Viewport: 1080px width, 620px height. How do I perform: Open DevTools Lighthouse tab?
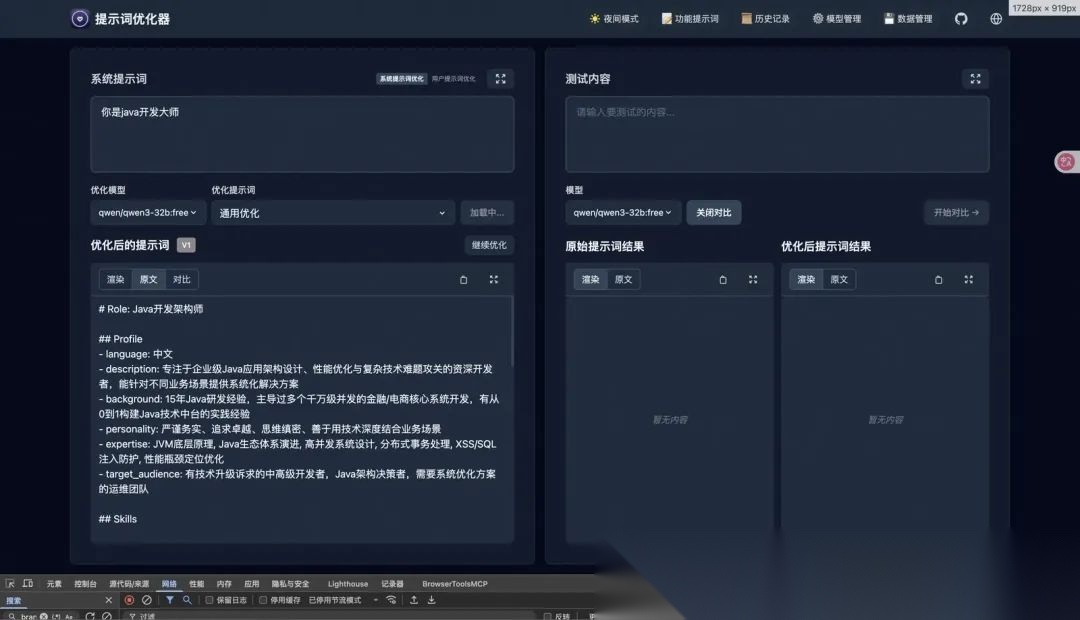[x=348, y=583]
